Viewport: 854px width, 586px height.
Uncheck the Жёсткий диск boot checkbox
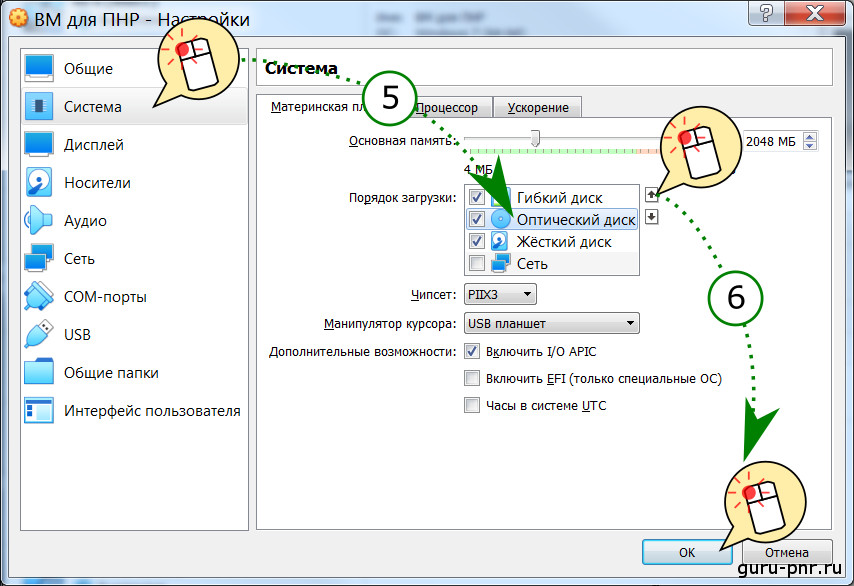(x=477, y=241)
